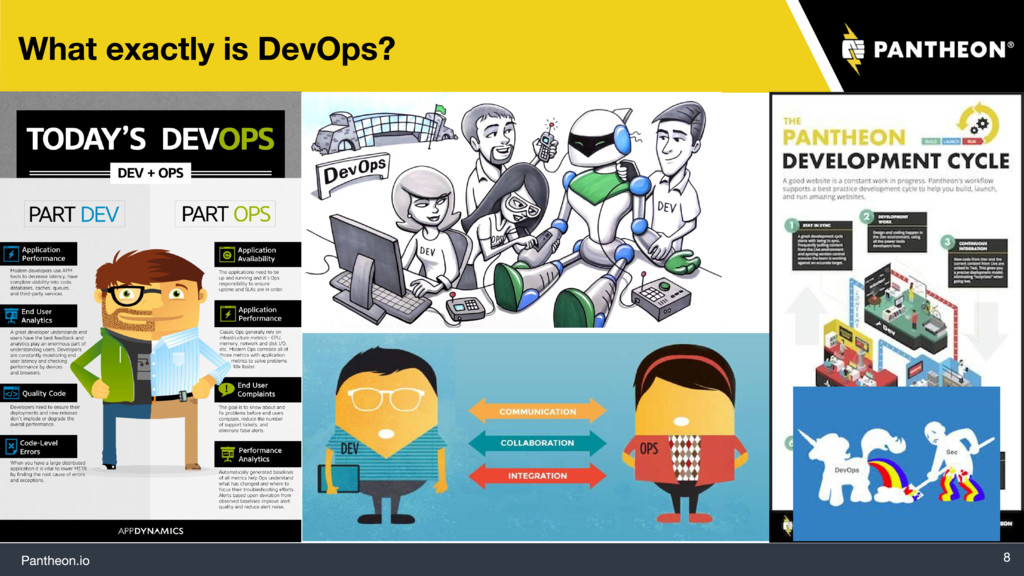
Task: Click the End User Analytics icon
Action: point(10,316)
